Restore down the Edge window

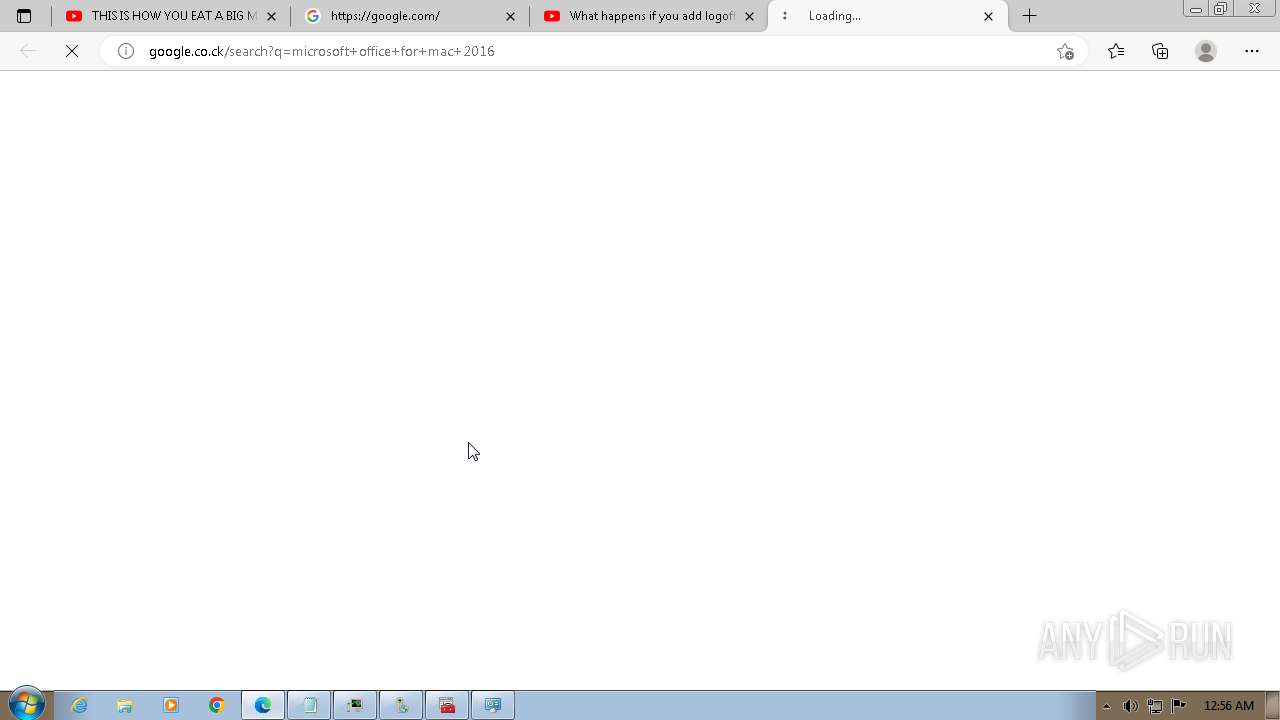coord(1220,9)
